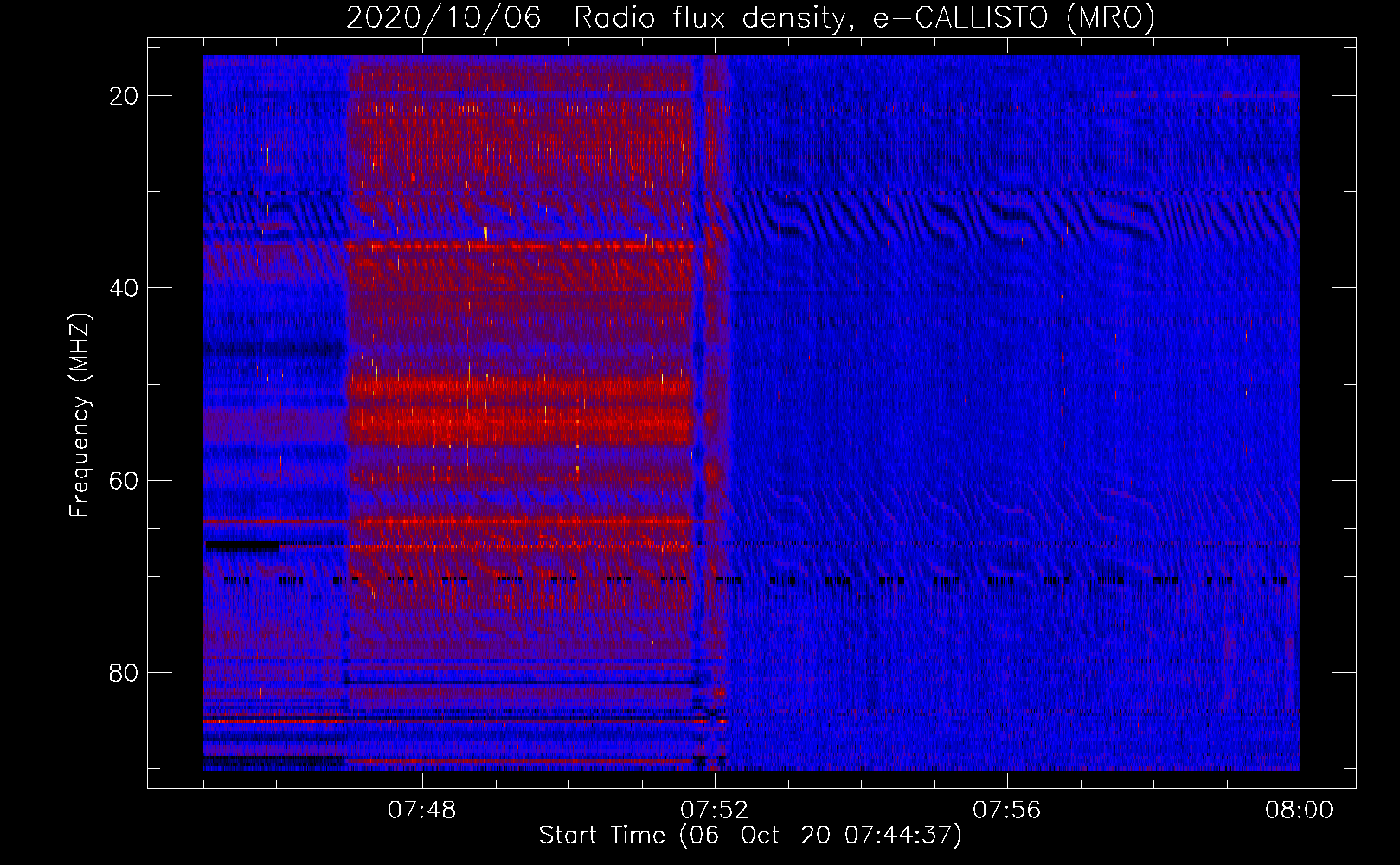Click the 'Start Time (06-Oct-20 07:44:37)' label
Image resolution: width=1400 pixels, height=865 pixels.
[750, 836]
